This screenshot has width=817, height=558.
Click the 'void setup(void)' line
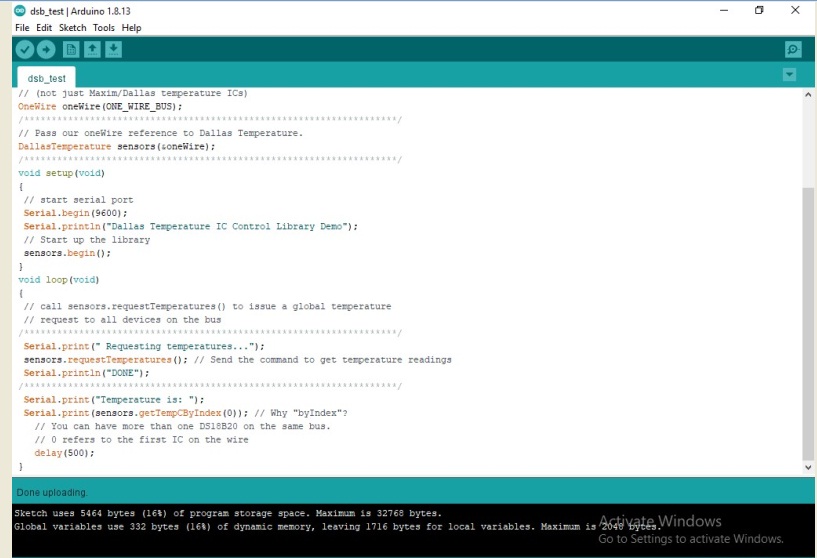coord(61,173)
